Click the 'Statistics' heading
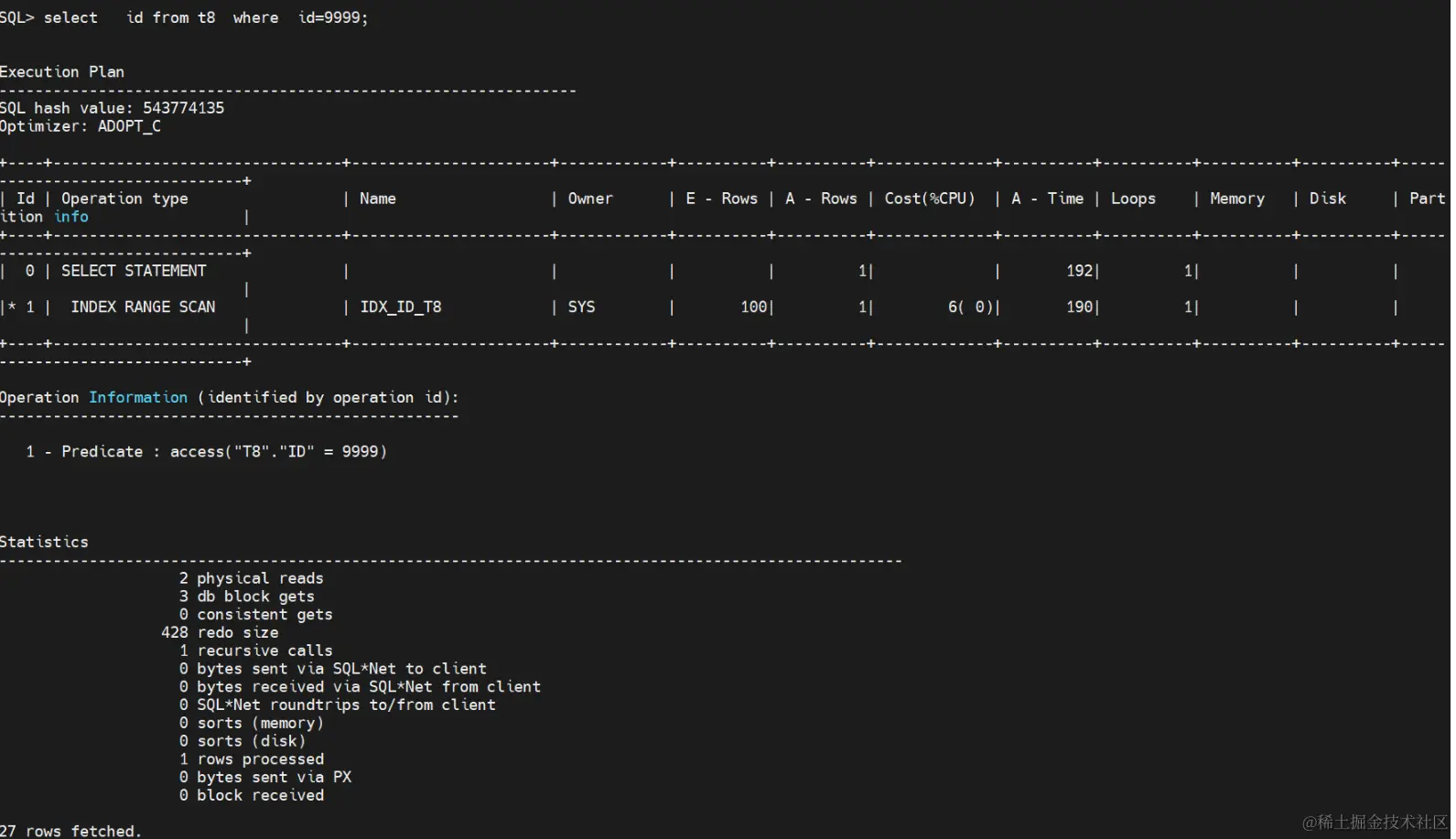Screen dimensions: 1456x839 45,542
